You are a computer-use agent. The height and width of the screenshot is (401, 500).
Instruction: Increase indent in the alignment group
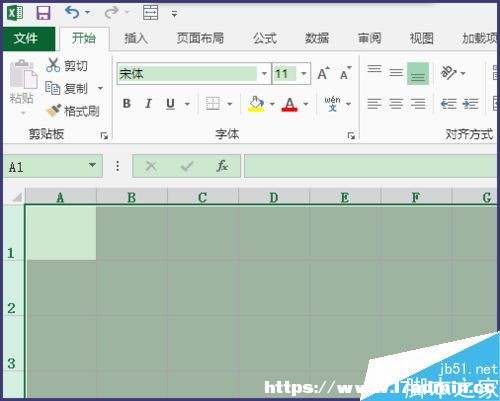470,104
